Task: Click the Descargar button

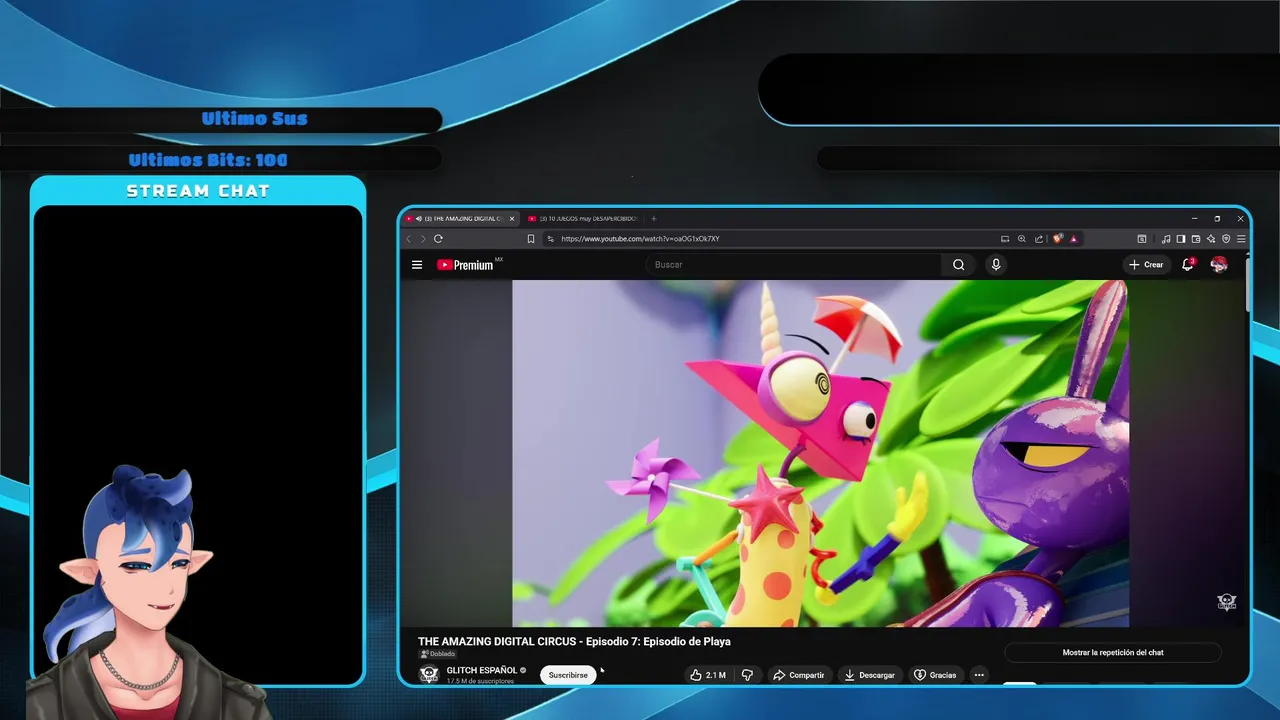Action: [870, 675]
